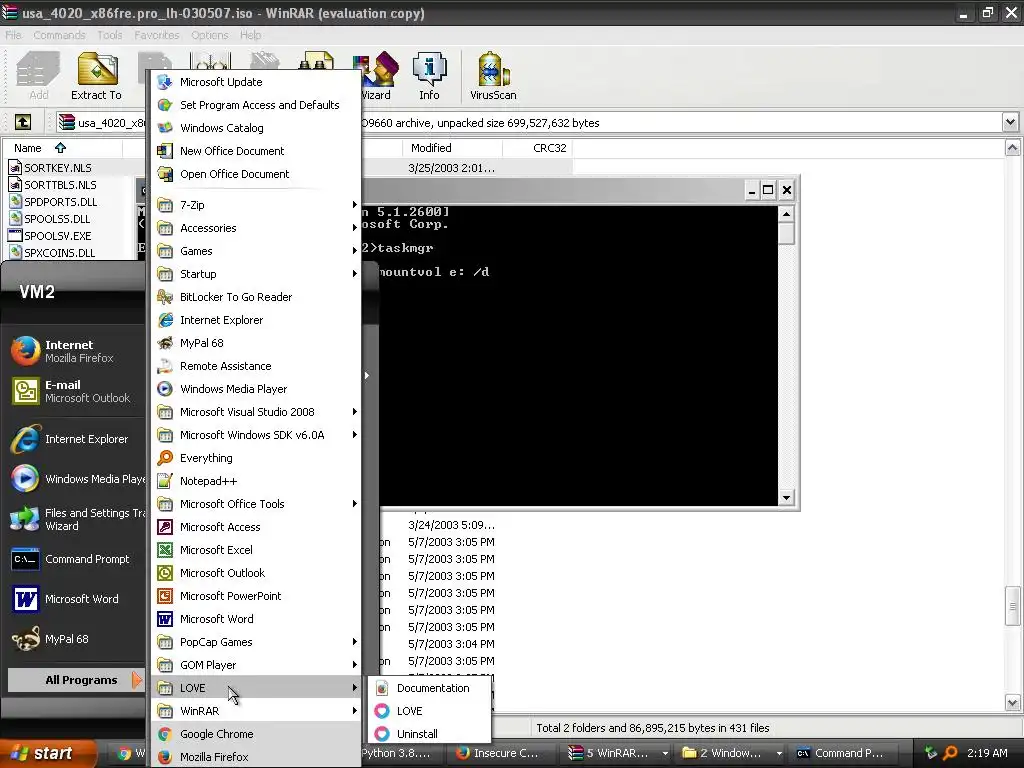Click the scroll-down arrow in the Command Prompt window
Viewport: 1024px width, 768px height.
click(x=786, y=498)
